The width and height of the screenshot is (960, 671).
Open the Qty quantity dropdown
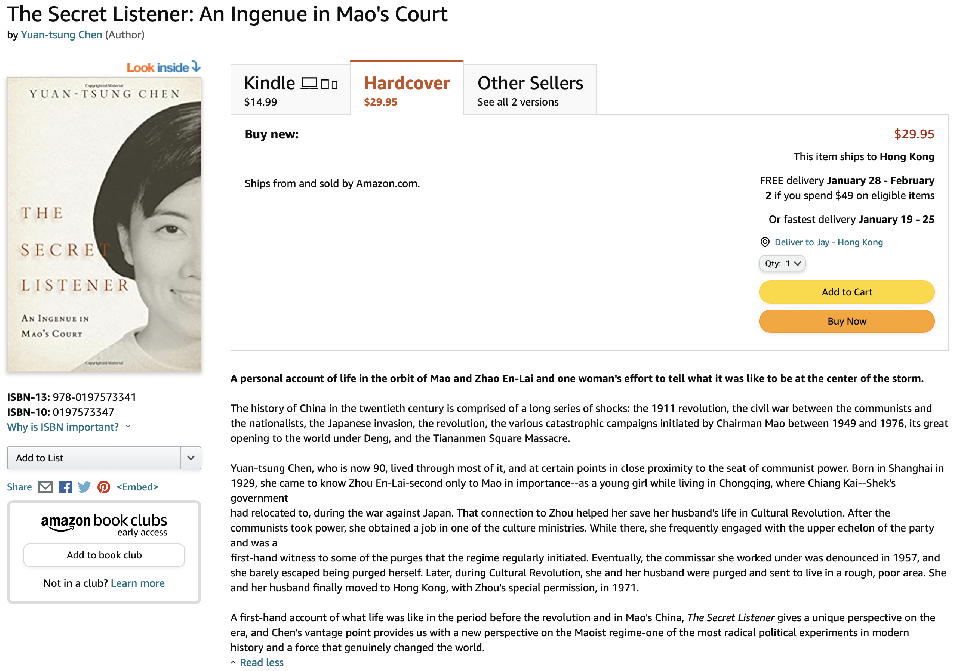point(782,264)
